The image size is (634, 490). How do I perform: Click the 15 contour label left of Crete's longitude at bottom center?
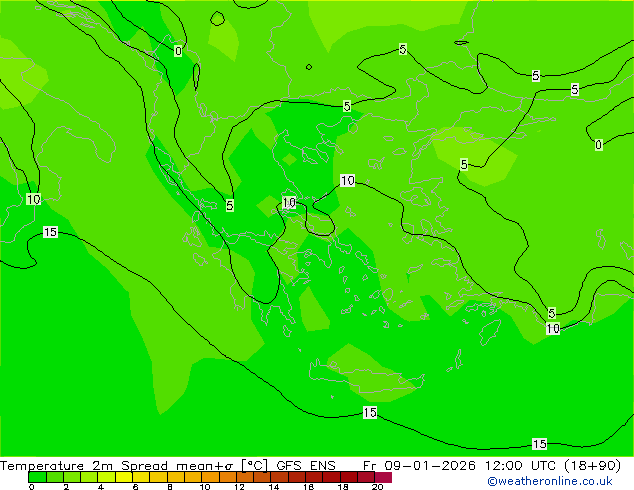coord(370,412)
